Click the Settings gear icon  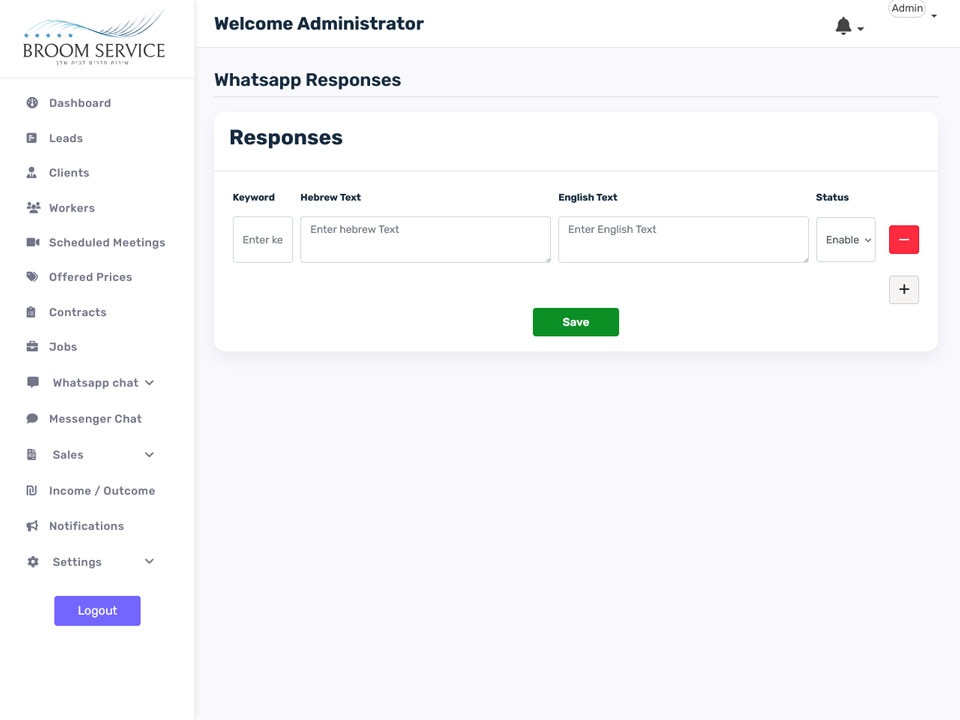33,561
